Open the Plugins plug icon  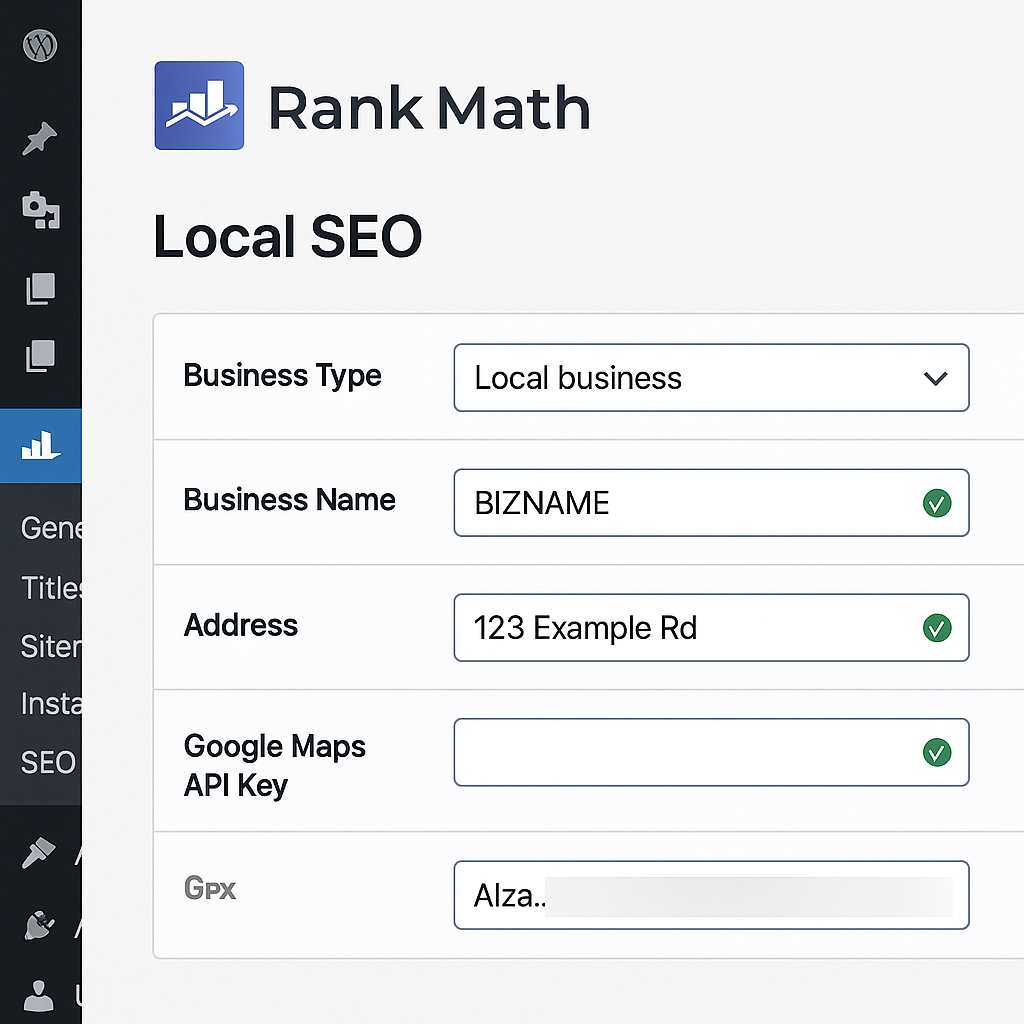[40, 925]
